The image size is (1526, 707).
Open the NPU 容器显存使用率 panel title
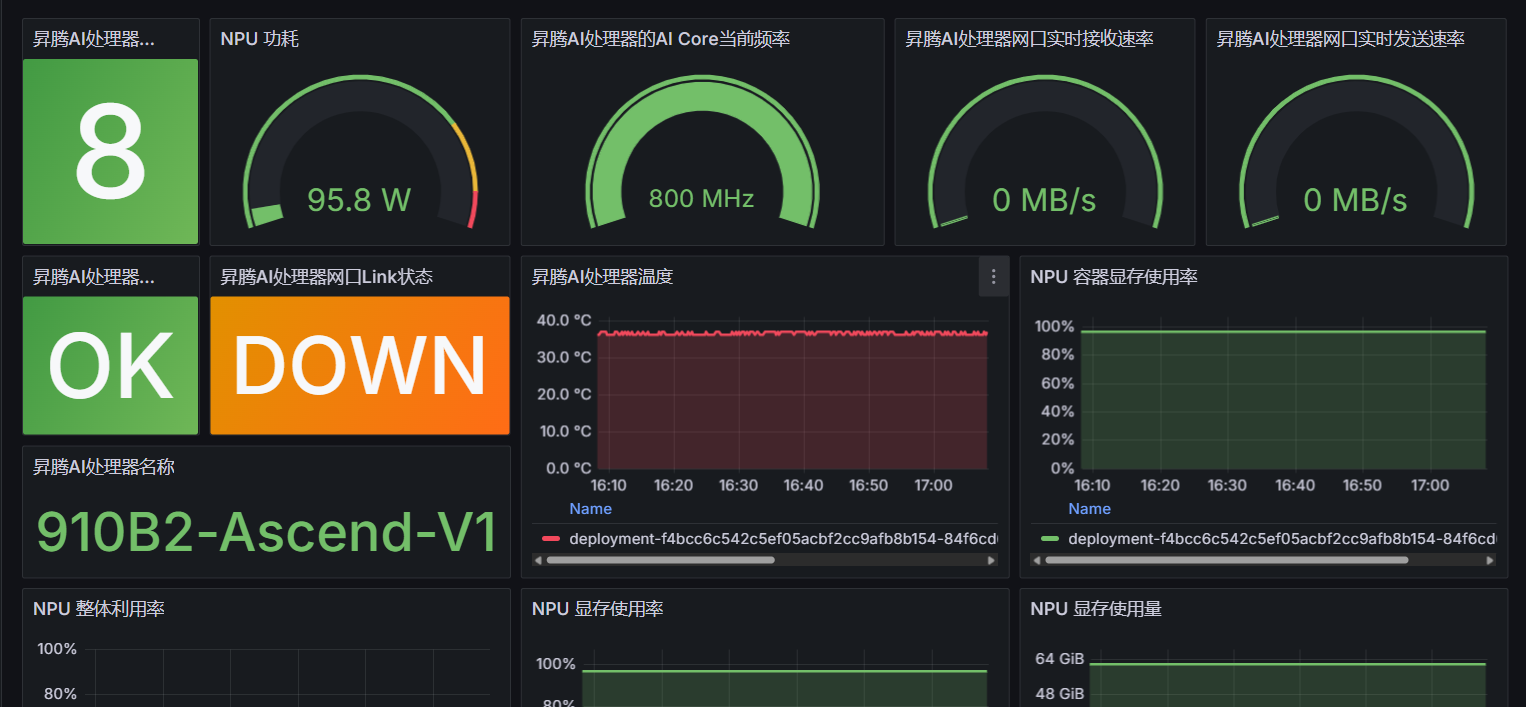[1114, 277]
